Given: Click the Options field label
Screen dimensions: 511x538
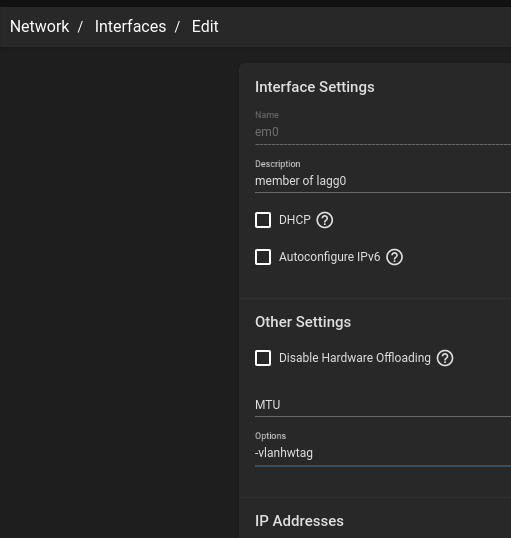Looking at the screenshot, I should click(x=270, y=436).
